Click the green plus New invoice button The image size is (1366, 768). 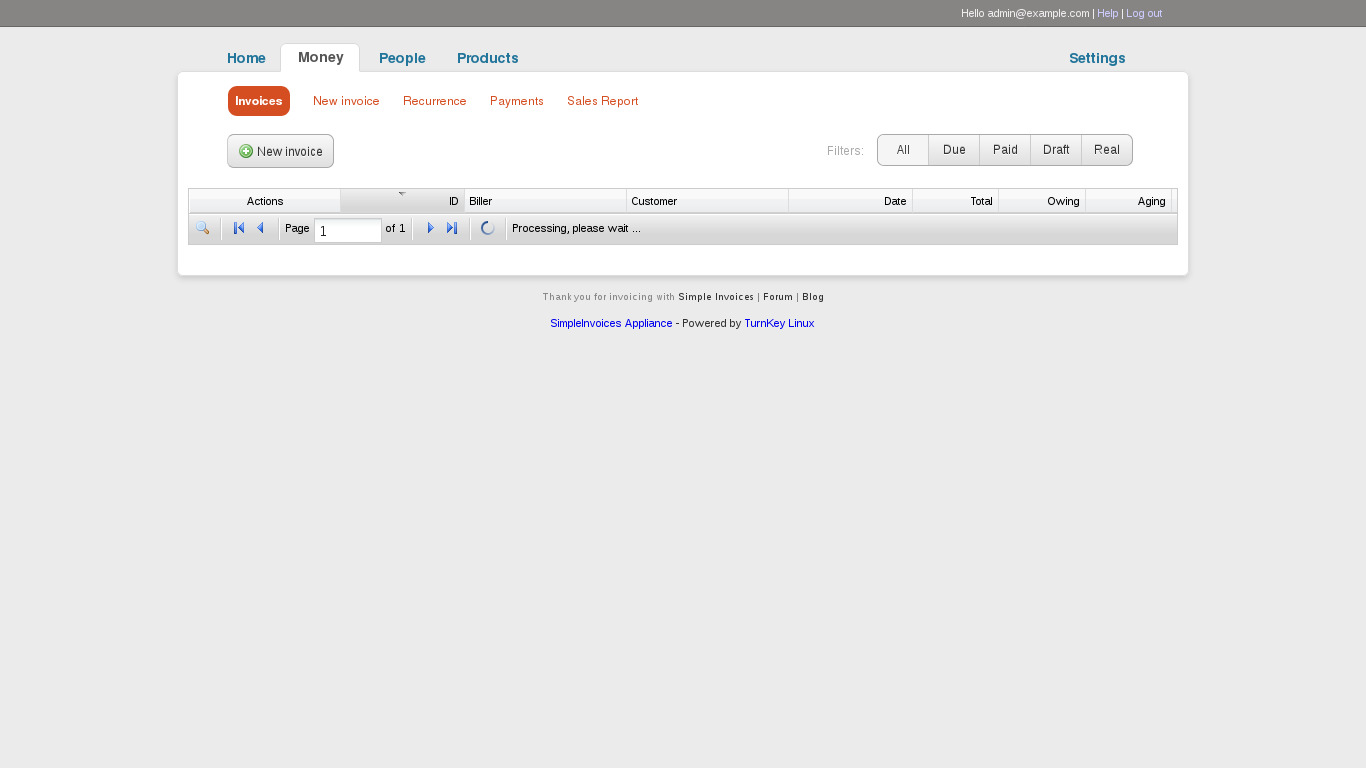[280, 151]
